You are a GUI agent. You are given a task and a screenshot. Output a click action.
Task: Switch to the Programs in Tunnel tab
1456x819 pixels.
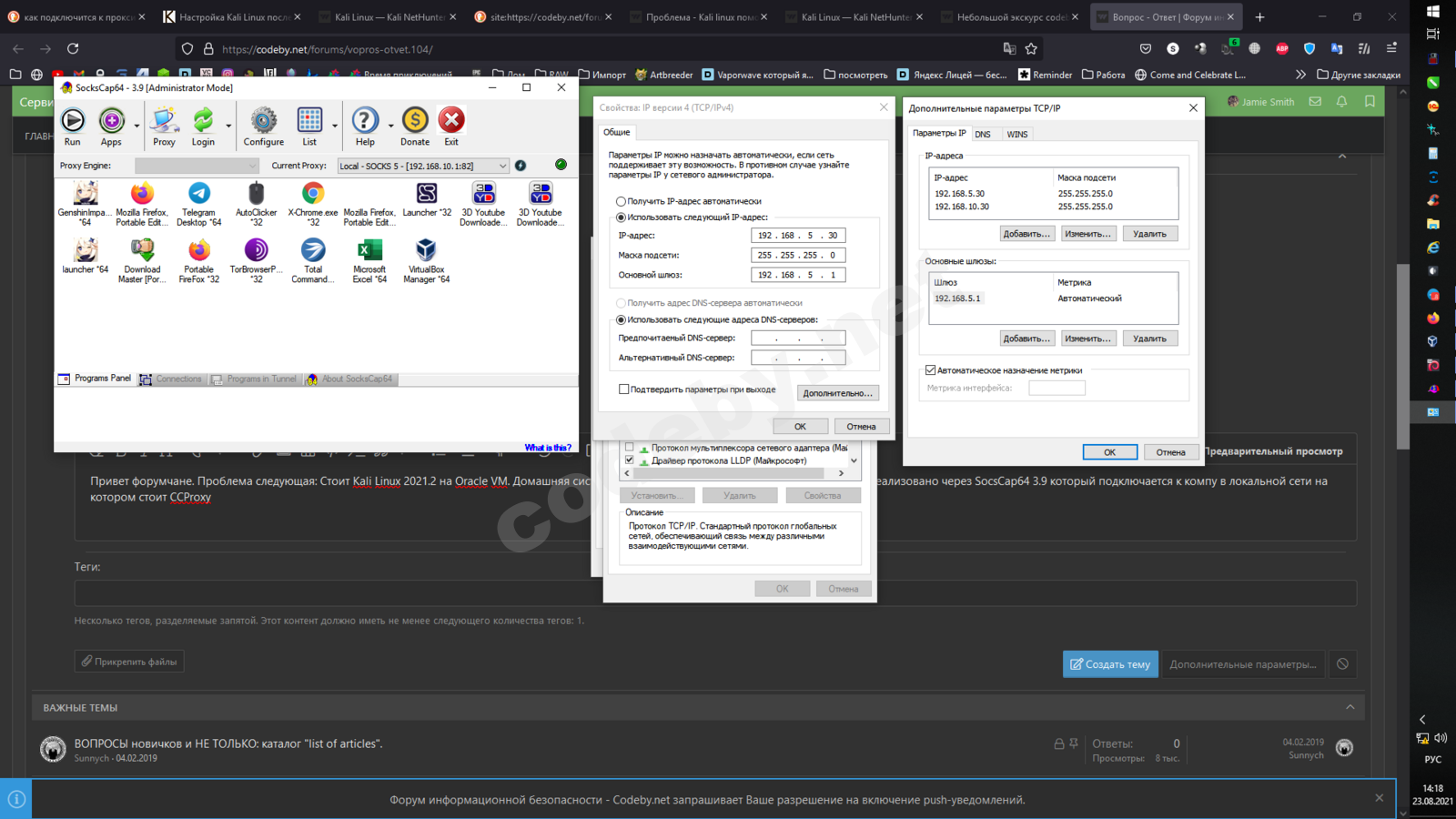[254, 379]
